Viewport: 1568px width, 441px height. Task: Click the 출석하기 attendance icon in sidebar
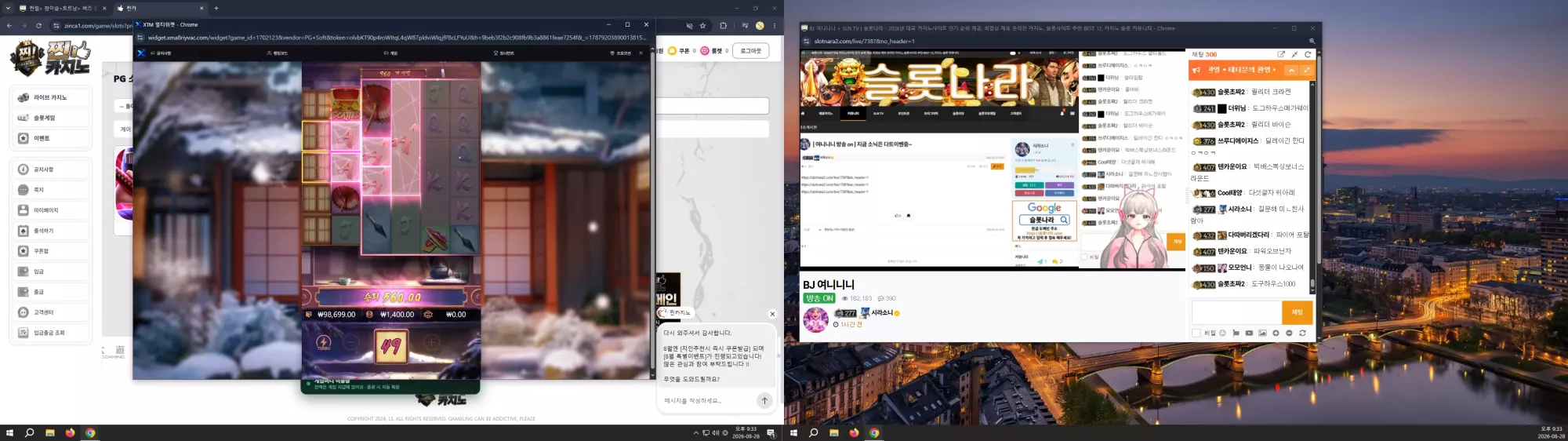point(23,231)
